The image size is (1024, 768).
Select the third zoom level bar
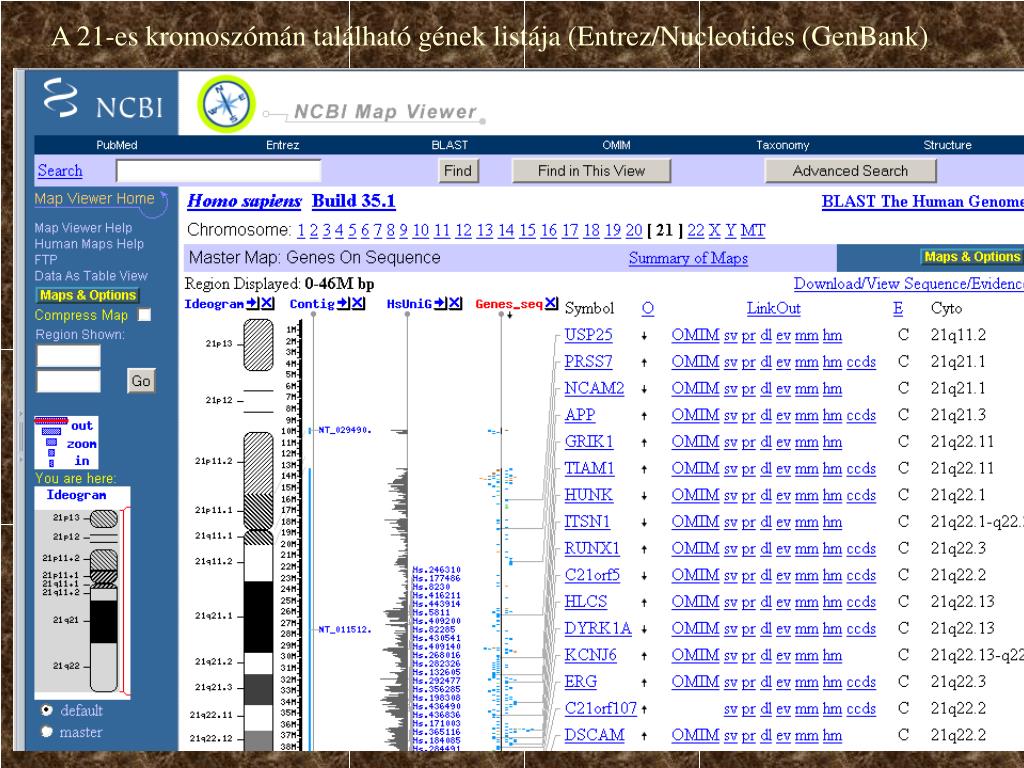coord(51,442)
